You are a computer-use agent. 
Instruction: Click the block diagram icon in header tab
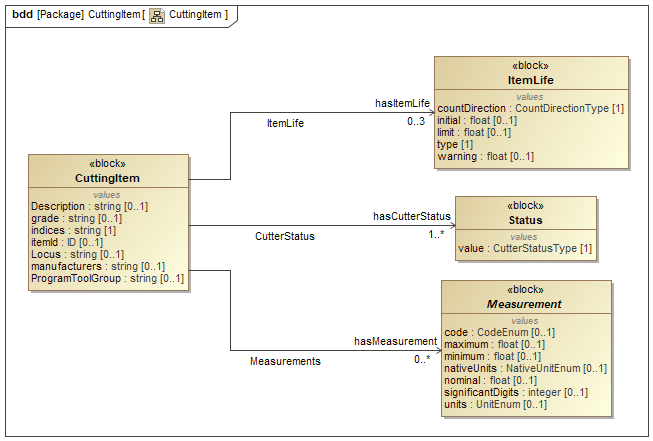[157, 15]
